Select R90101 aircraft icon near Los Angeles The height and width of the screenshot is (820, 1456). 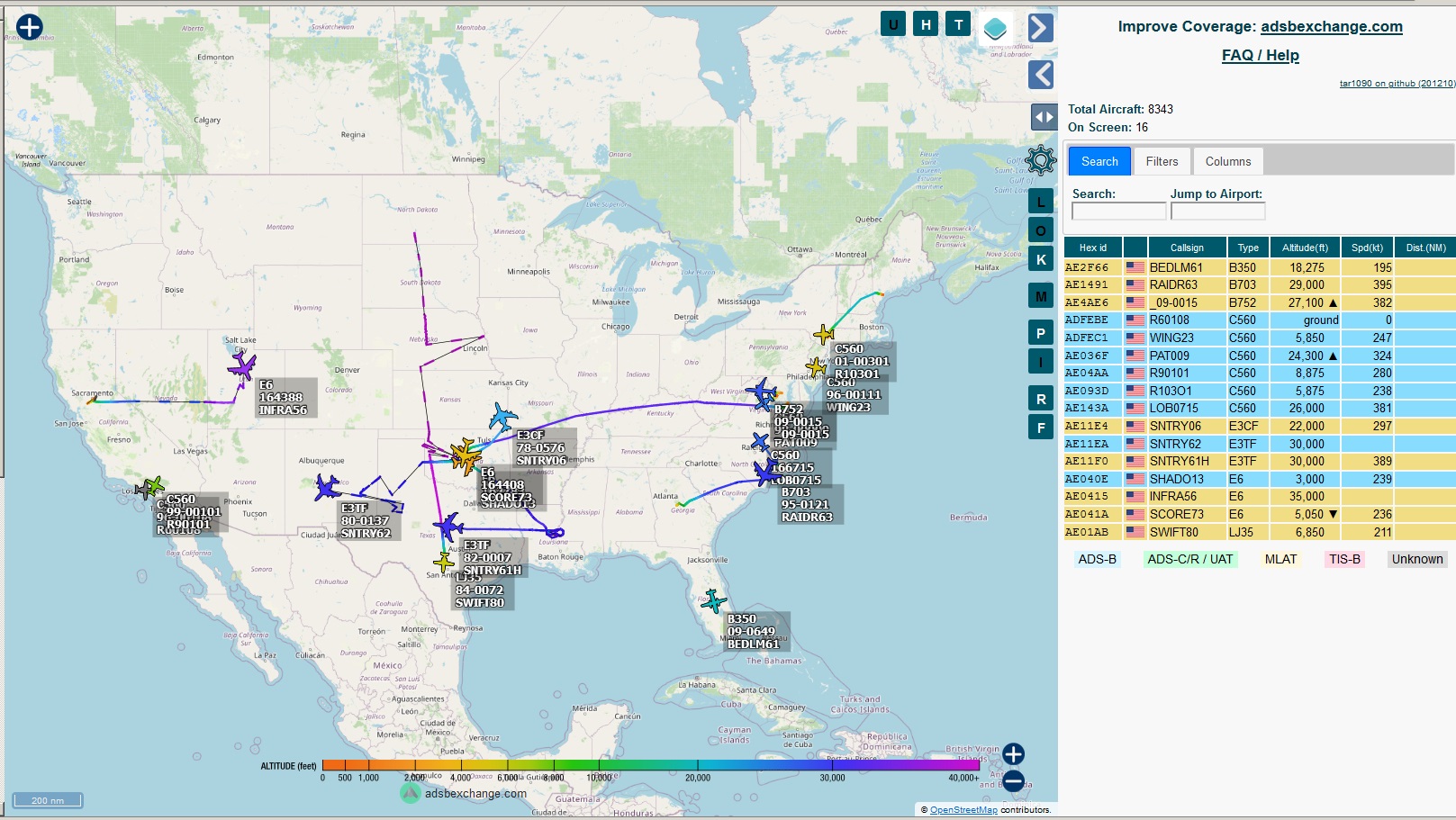click(x=153, y=487)
